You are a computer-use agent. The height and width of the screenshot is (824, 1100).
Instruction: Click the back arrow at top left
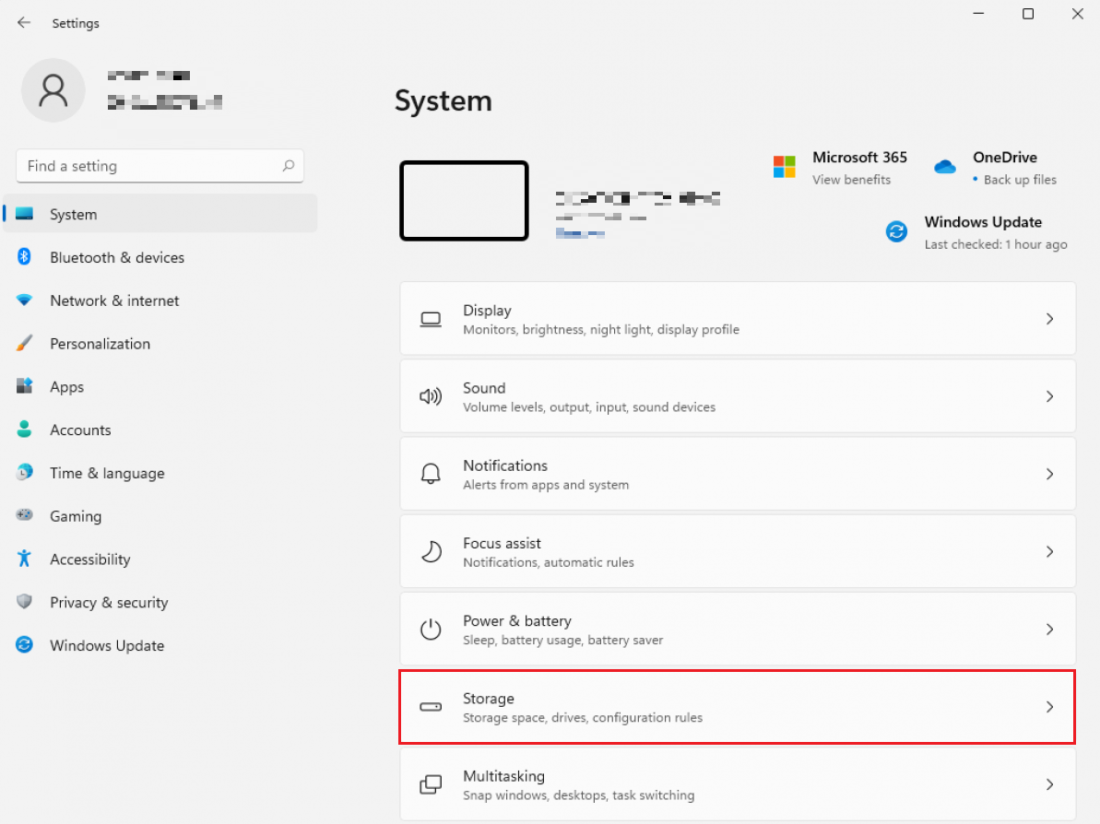coord(22,22)
